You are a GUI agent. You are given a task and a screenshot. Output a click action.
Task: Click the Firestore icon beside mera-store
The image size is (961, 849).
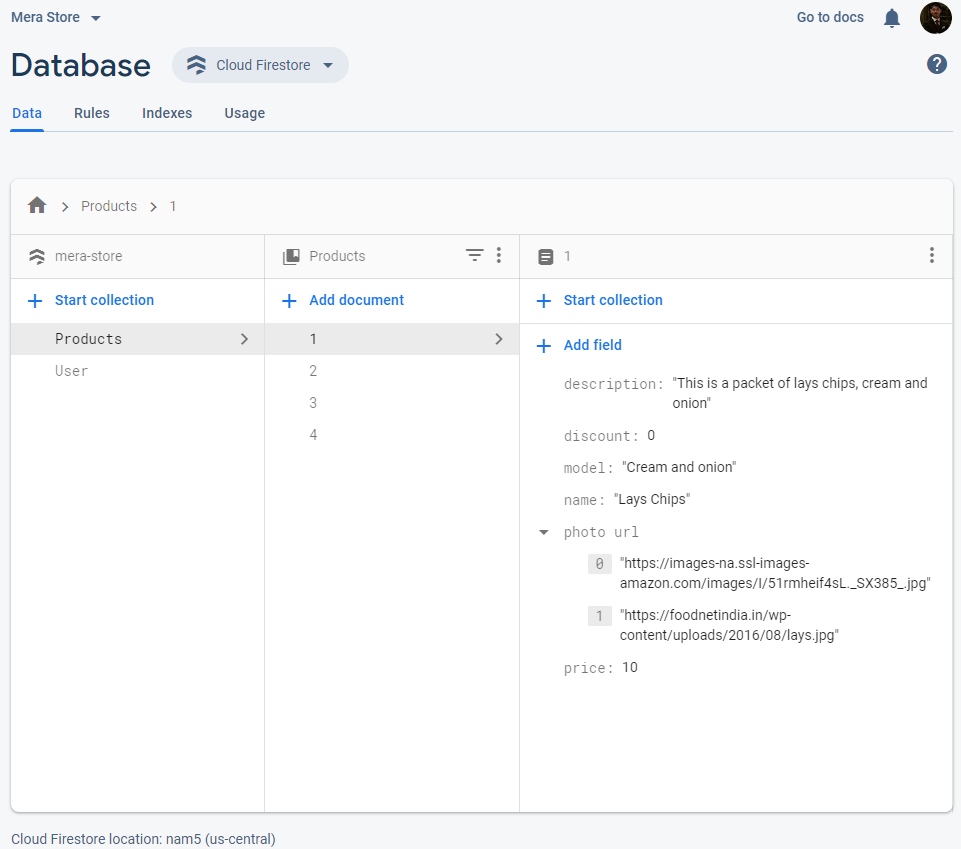[x=37, y=256]
